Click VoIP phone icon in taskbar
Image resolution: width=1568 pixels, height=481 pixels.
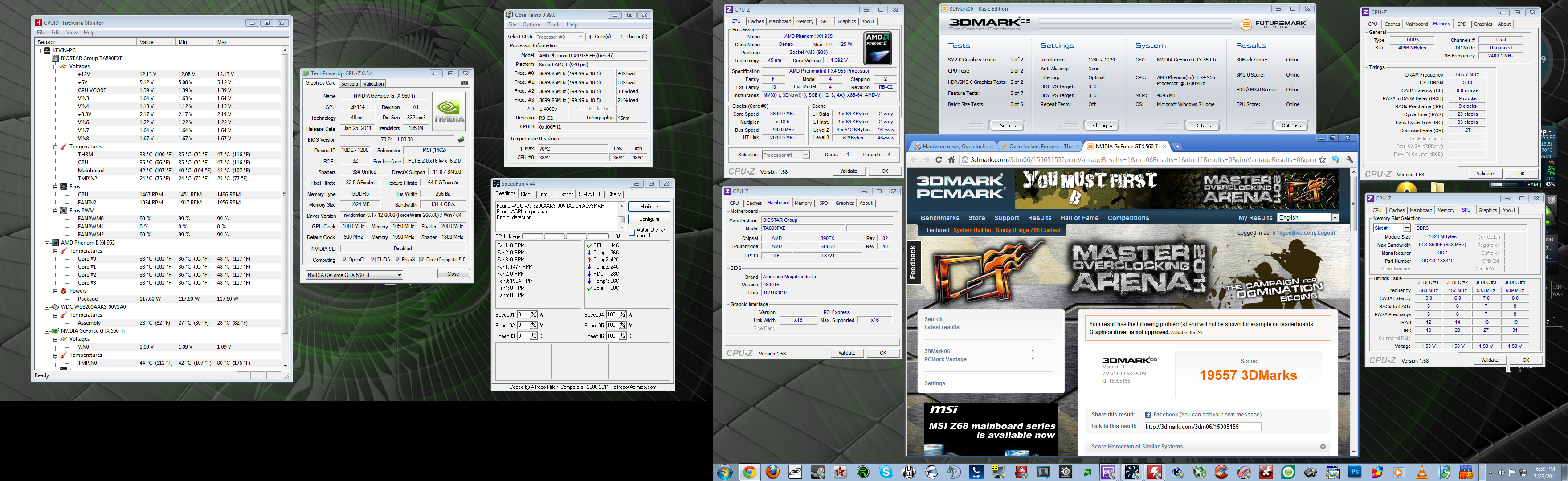[x=976, y=472]
